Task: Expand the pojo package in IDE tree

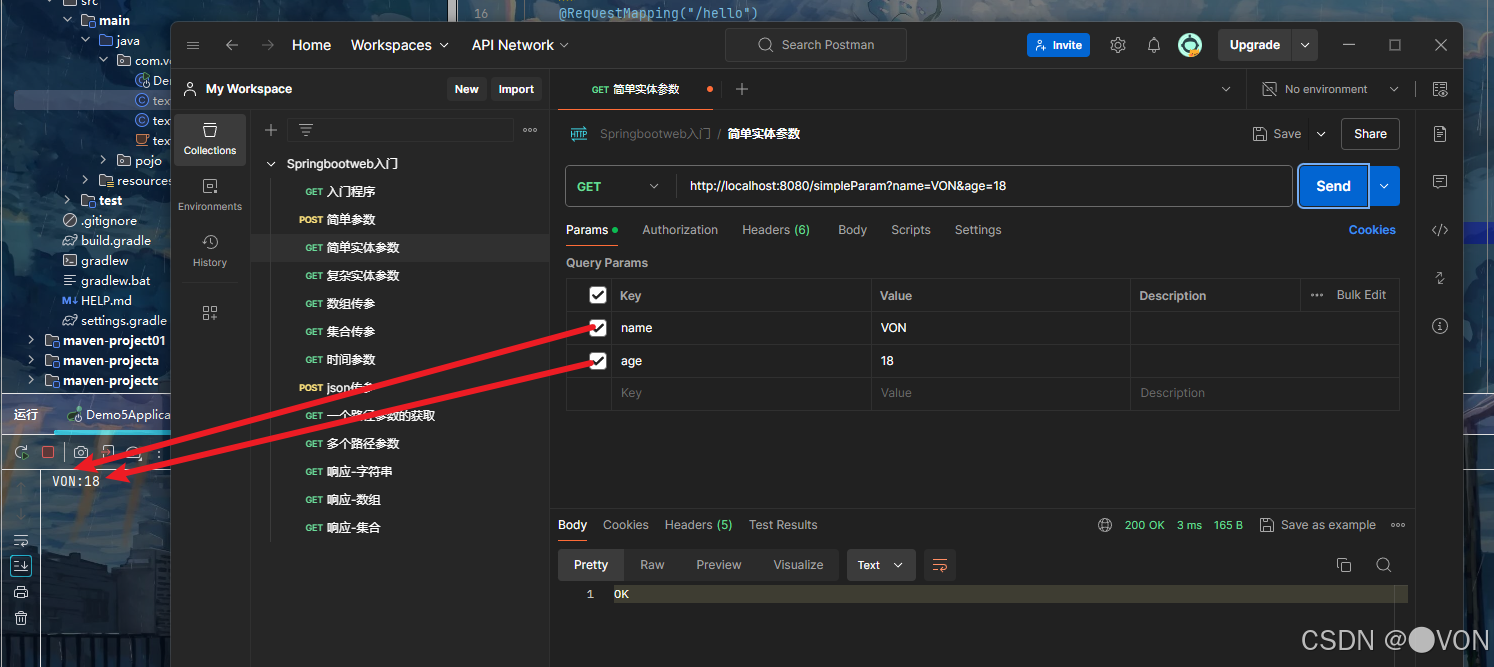Action: coord(104,160)
